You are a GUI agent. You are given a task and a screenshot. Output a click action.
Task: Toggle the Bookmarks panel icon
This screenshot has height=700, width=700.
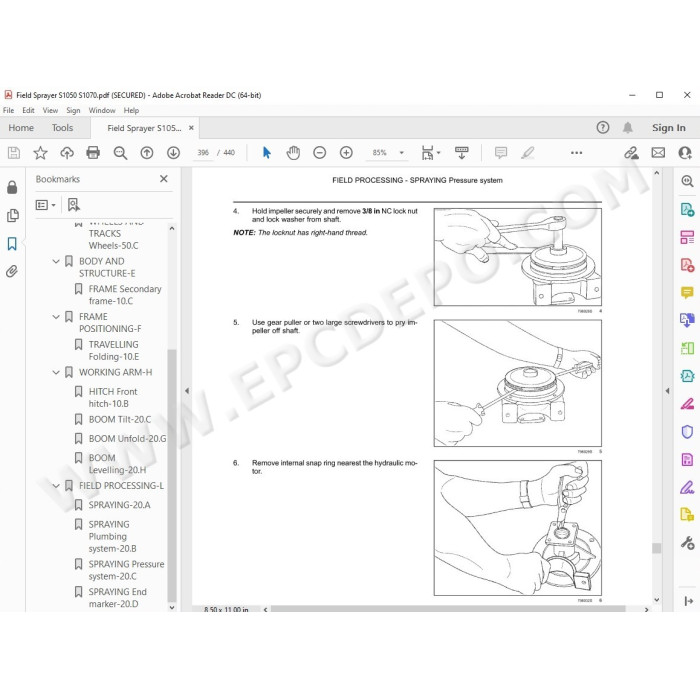[12, 244]
